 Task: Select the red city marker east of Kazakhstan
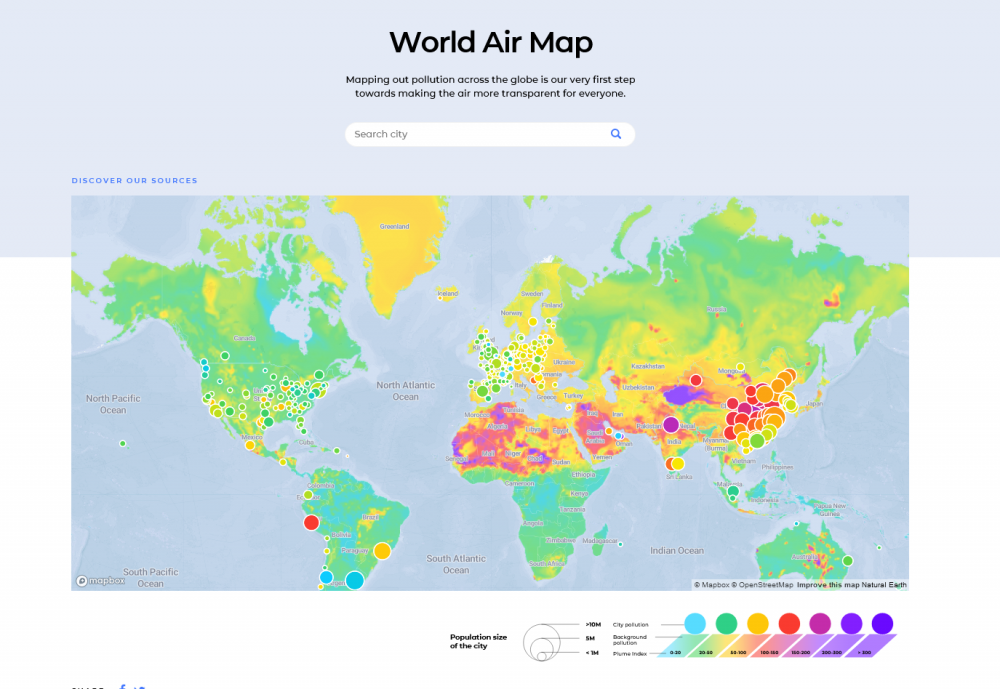tap(696, 380)
